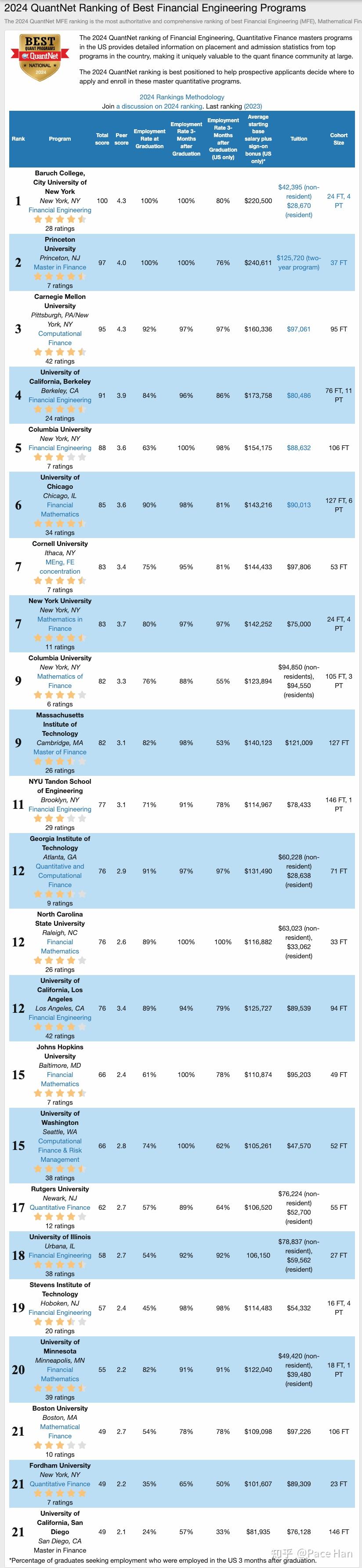362x1568 pixels.
Task: Click the Tuition column header
Action: point(298,139)
